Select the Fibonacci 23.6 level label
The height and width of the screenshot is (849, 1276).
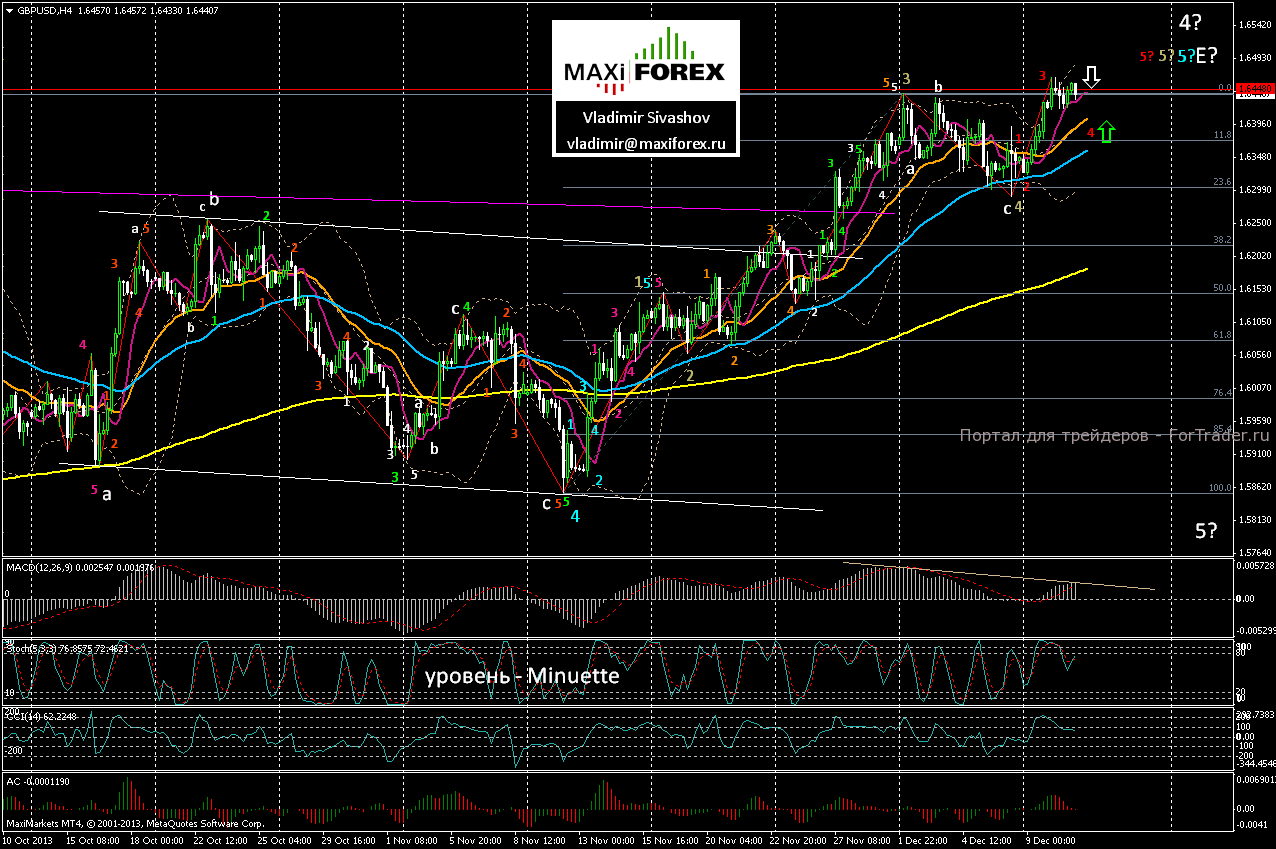(x=1221, y=182)
